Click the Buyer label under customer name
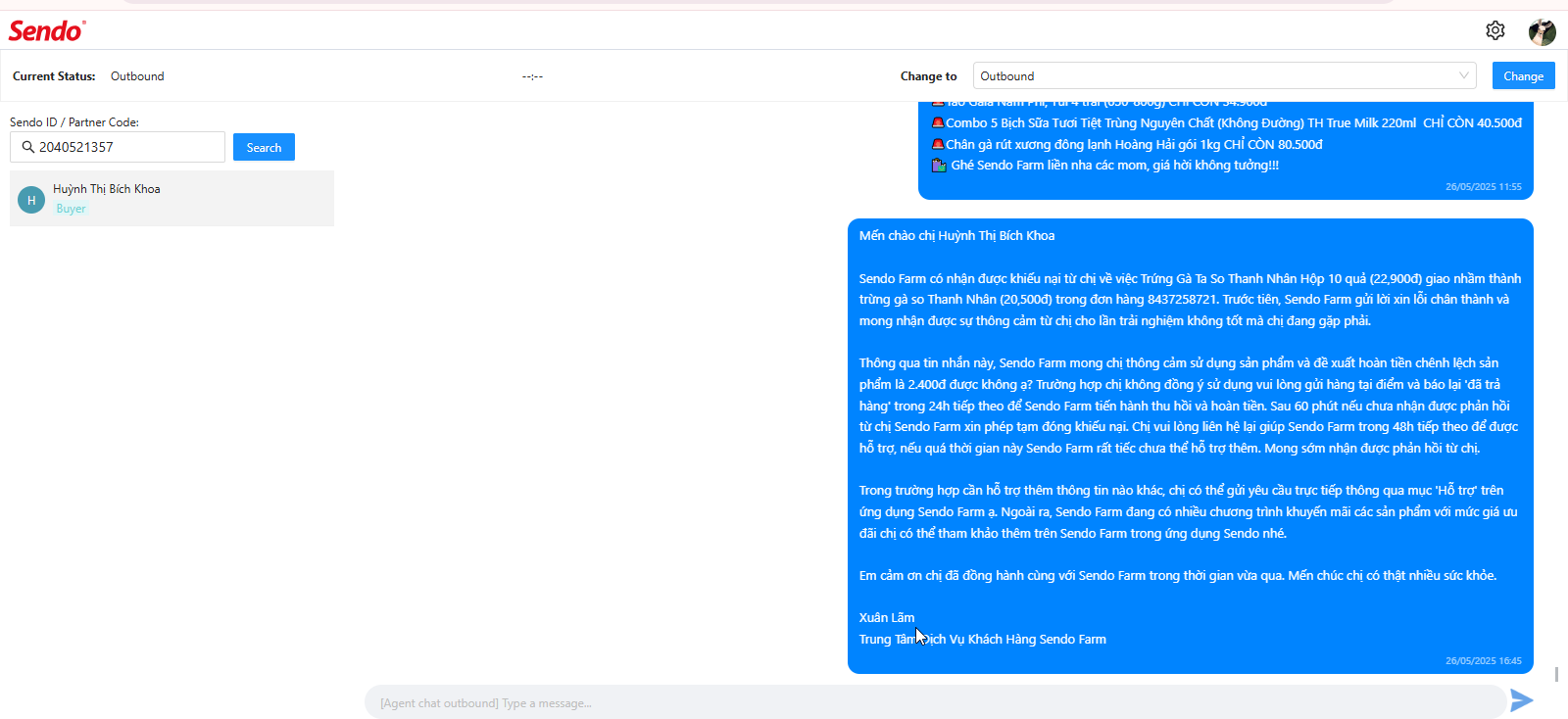 click(x=71, y=209)
